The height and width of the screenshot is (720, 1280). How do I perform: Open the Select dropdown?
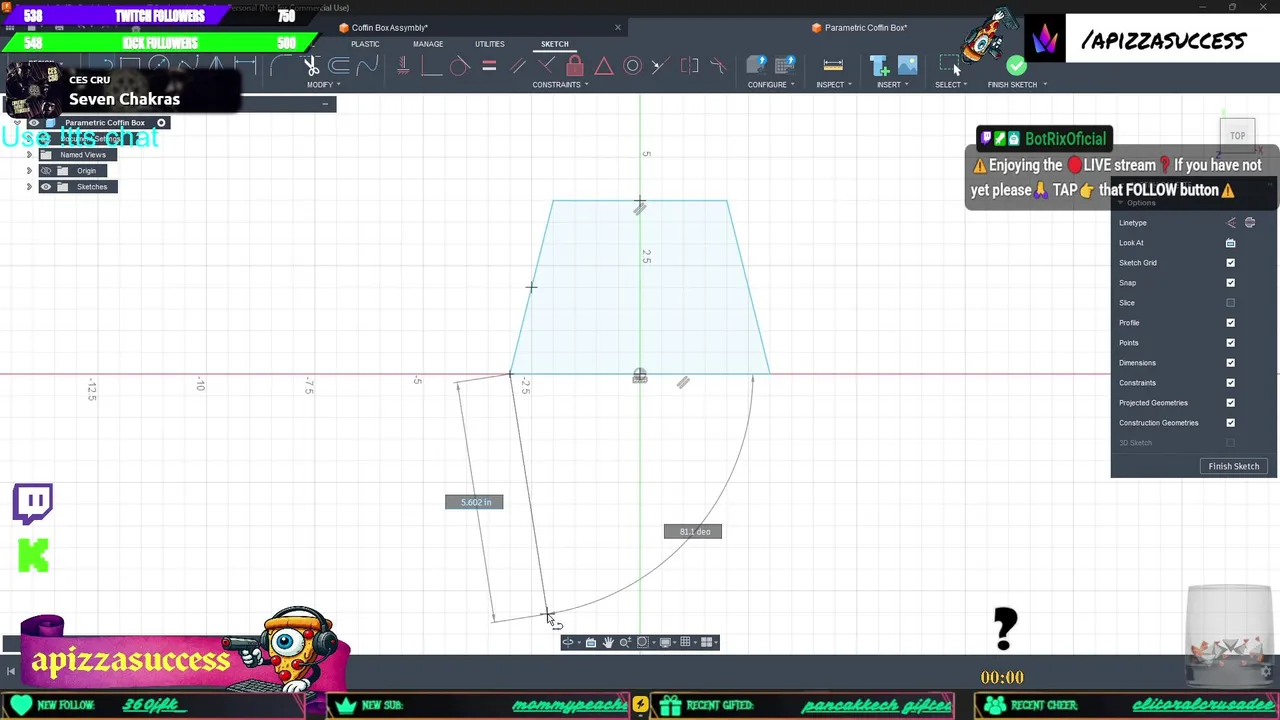pos(951,85)
